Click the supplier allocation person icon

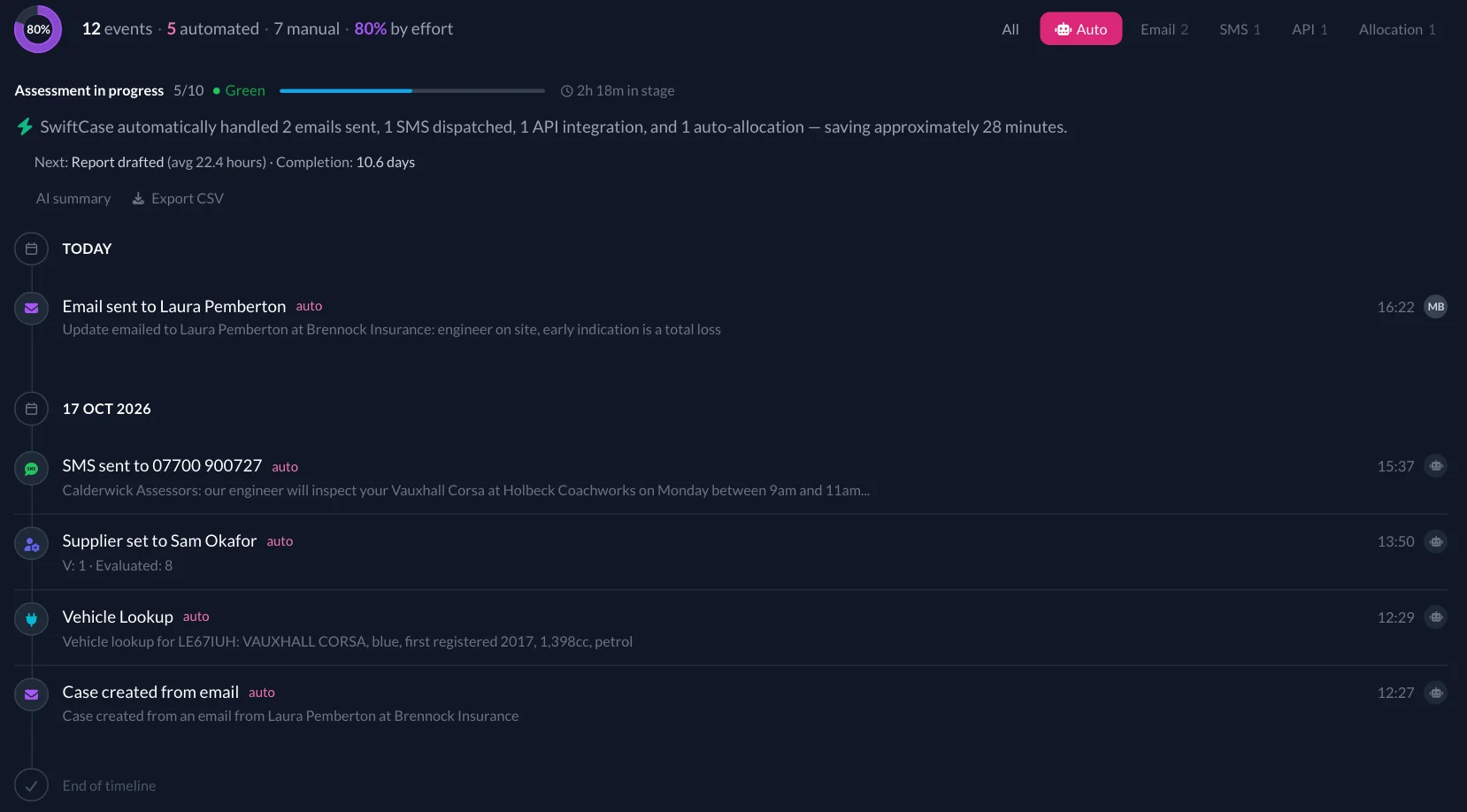[x=31, y=544]
